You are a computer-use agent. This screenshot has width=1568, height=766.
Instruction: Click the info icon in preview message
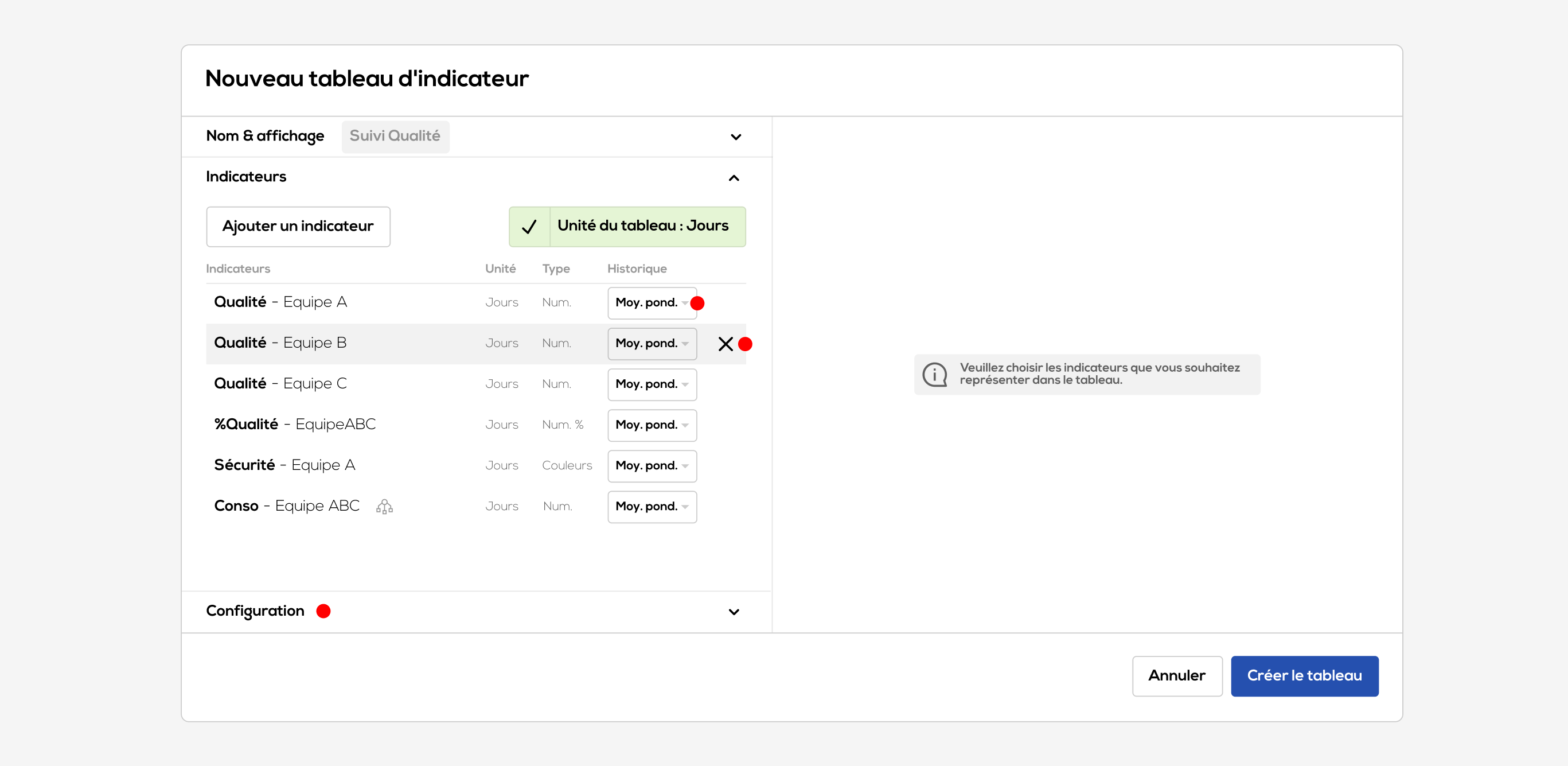click(x=934, y=375)
